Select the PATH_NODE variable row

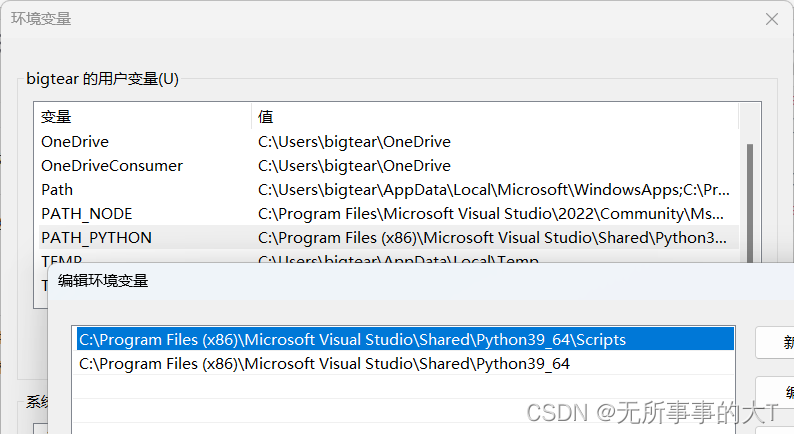click(x=388, y=214)
